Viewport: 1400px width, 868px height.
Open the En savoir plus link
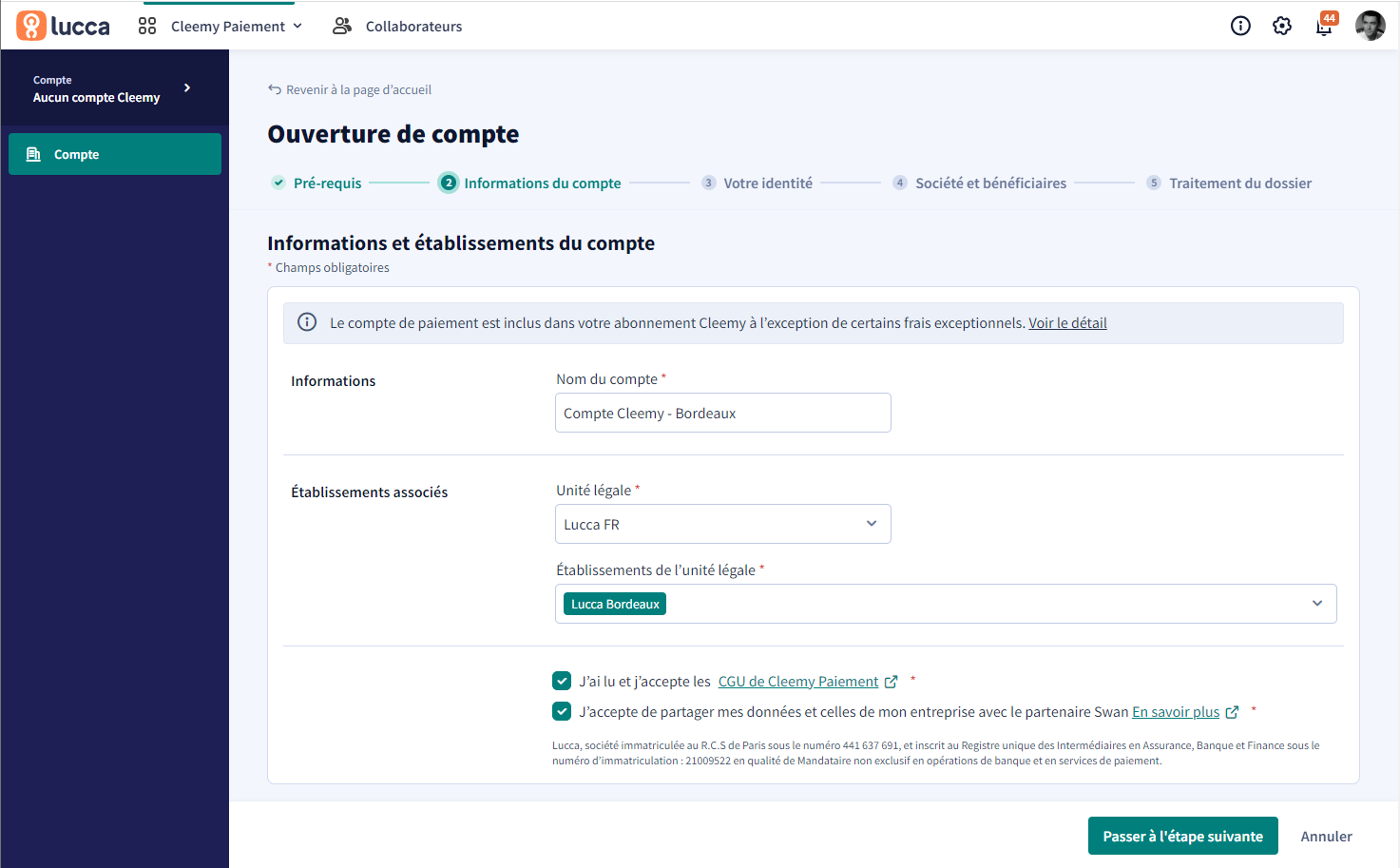[x=1176, y=712]
